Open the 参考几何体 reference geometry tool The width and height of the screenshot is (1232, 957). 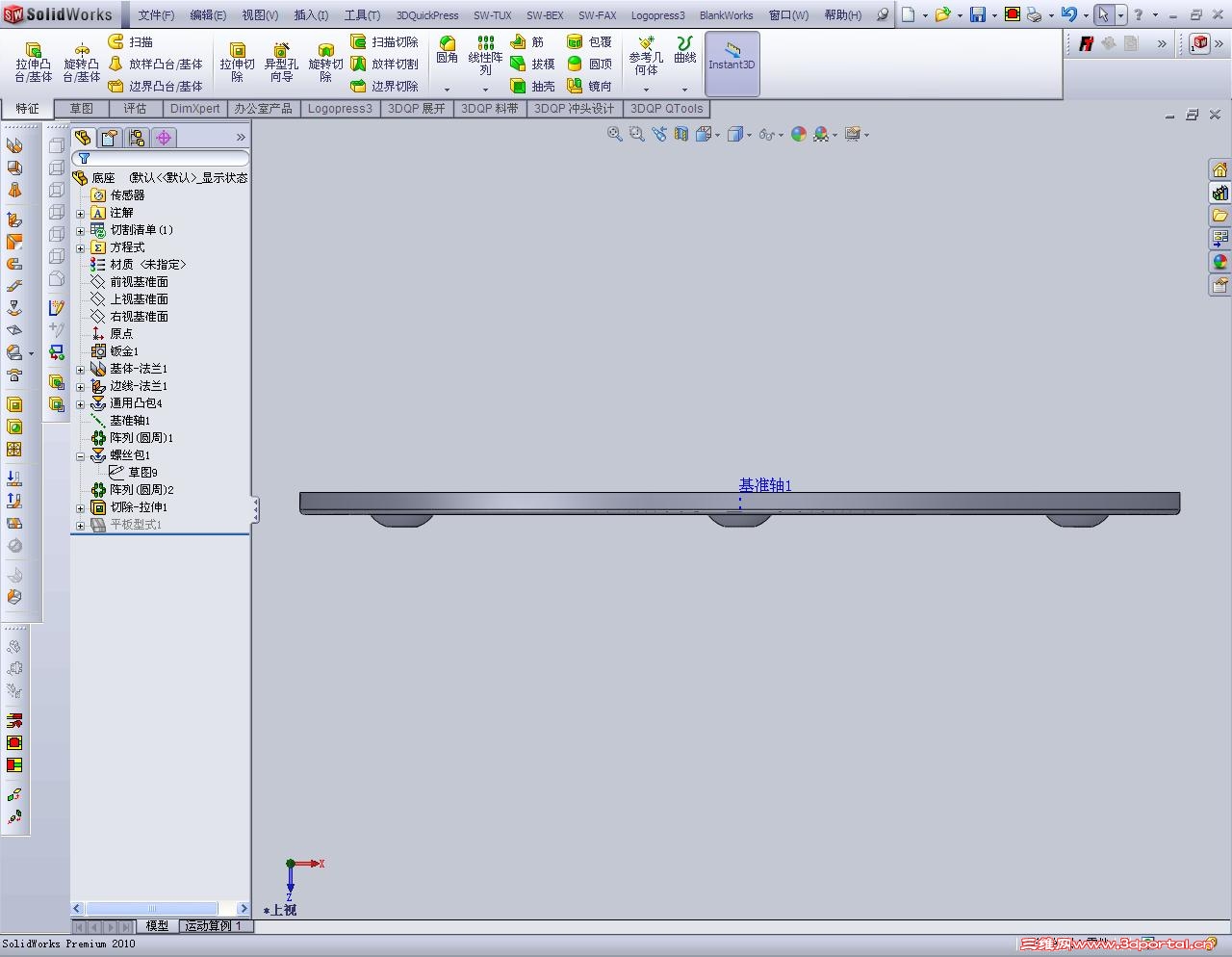click(646, 56)
